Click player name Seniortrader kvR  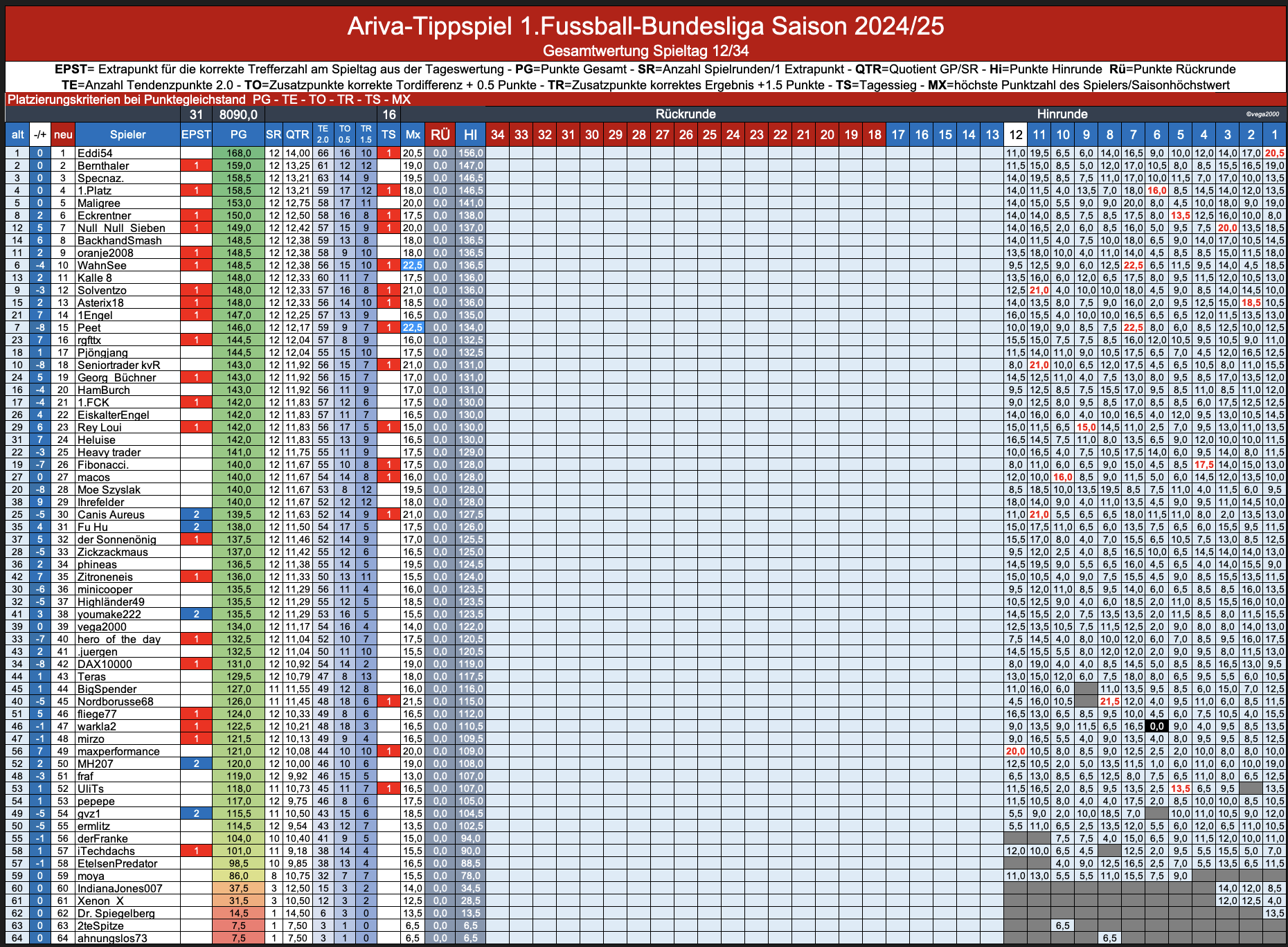point(118,365)
